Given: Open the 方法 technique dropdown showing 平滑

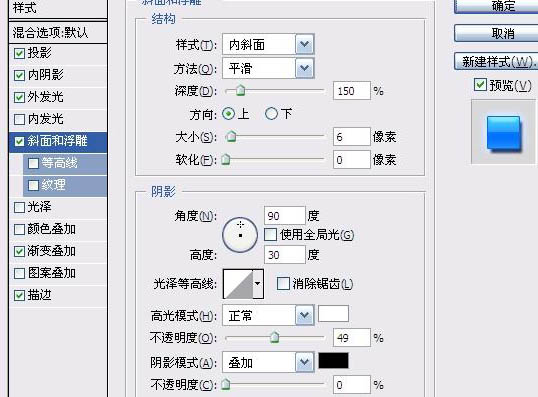Looking at the screenshot, I should click(268, 69).
